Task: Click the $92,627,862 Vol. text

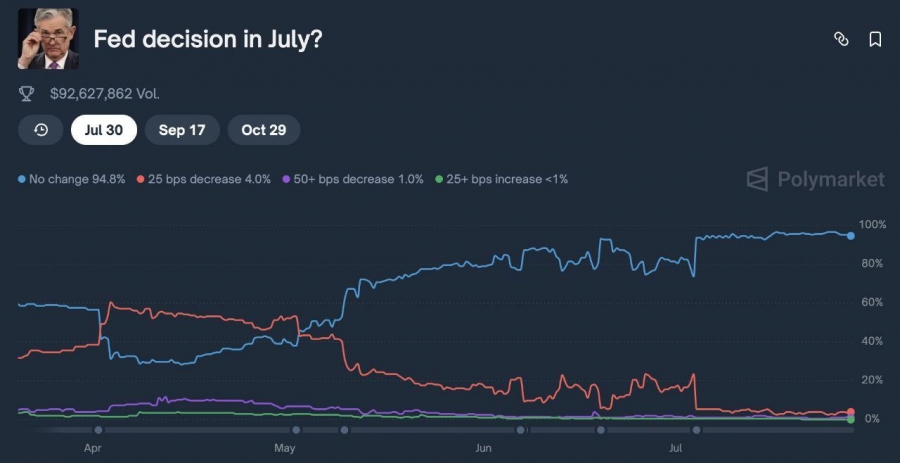Action: [x=105, y=94]
